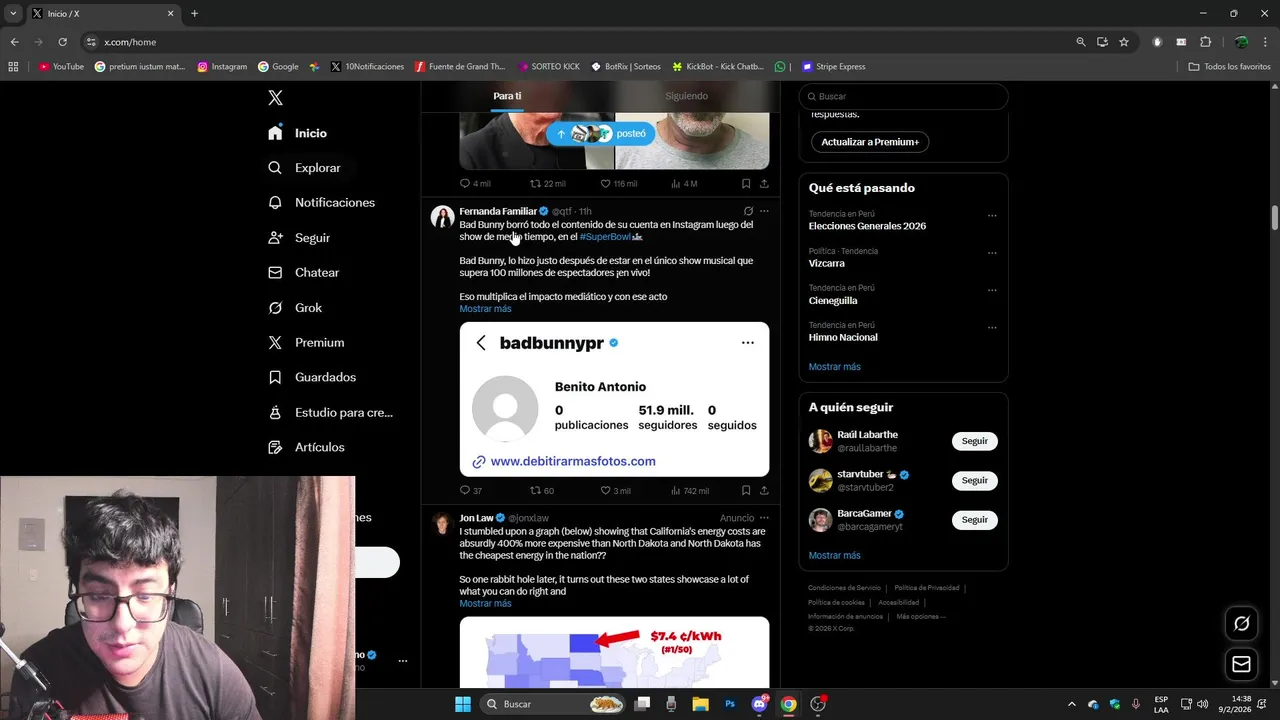The width and height of the screenshot is (1280, 720).
Task: Open Notificaciones in sidebar
Action: (322, 202)
